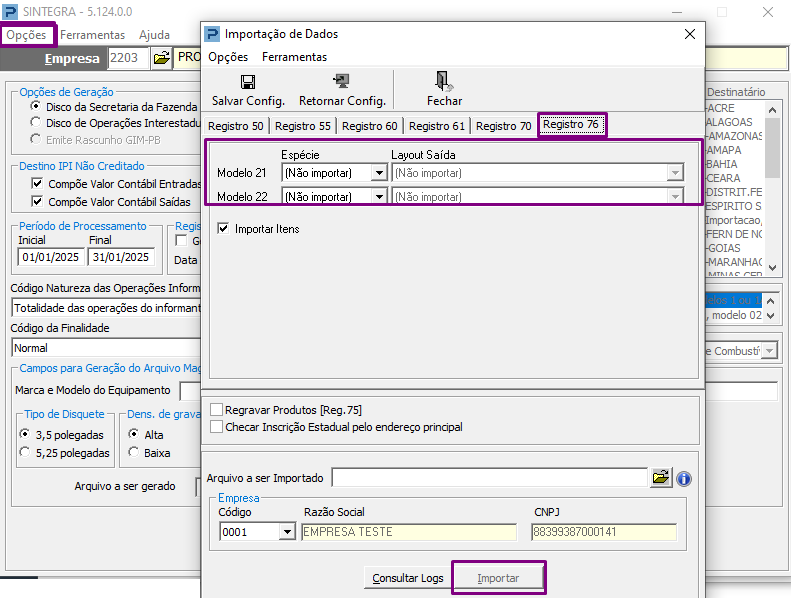Click the Importar button
792x604 pixels.
498,578
